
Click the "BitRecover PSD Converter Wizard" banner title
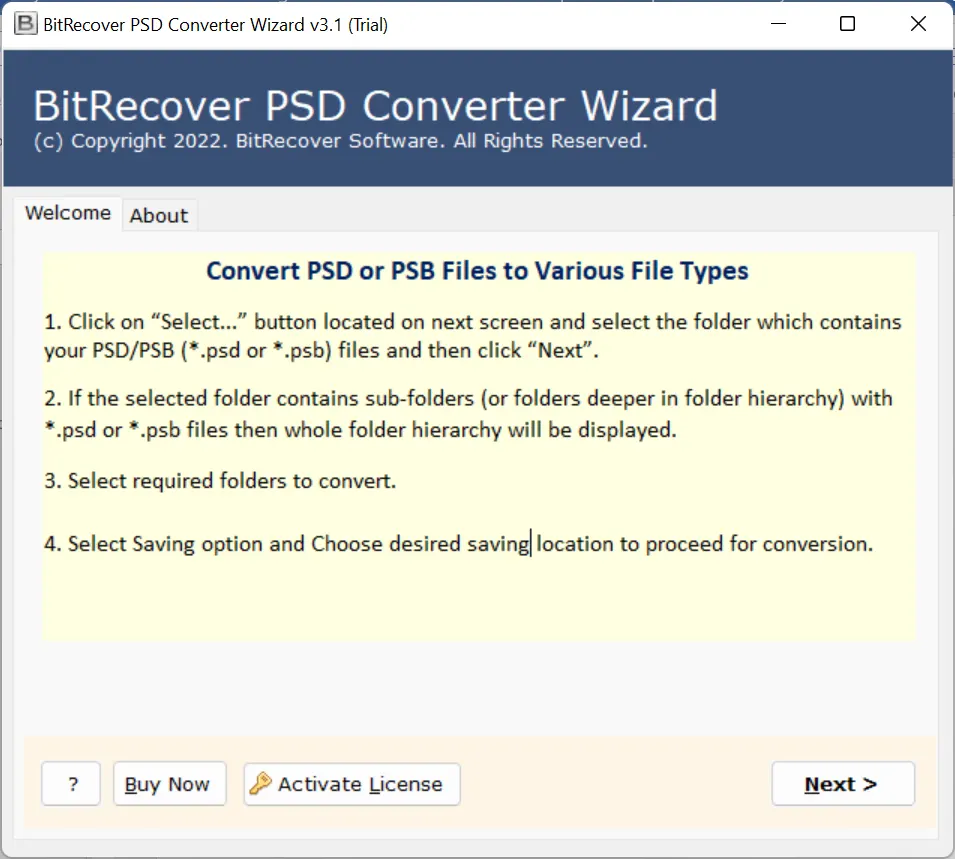375,107
